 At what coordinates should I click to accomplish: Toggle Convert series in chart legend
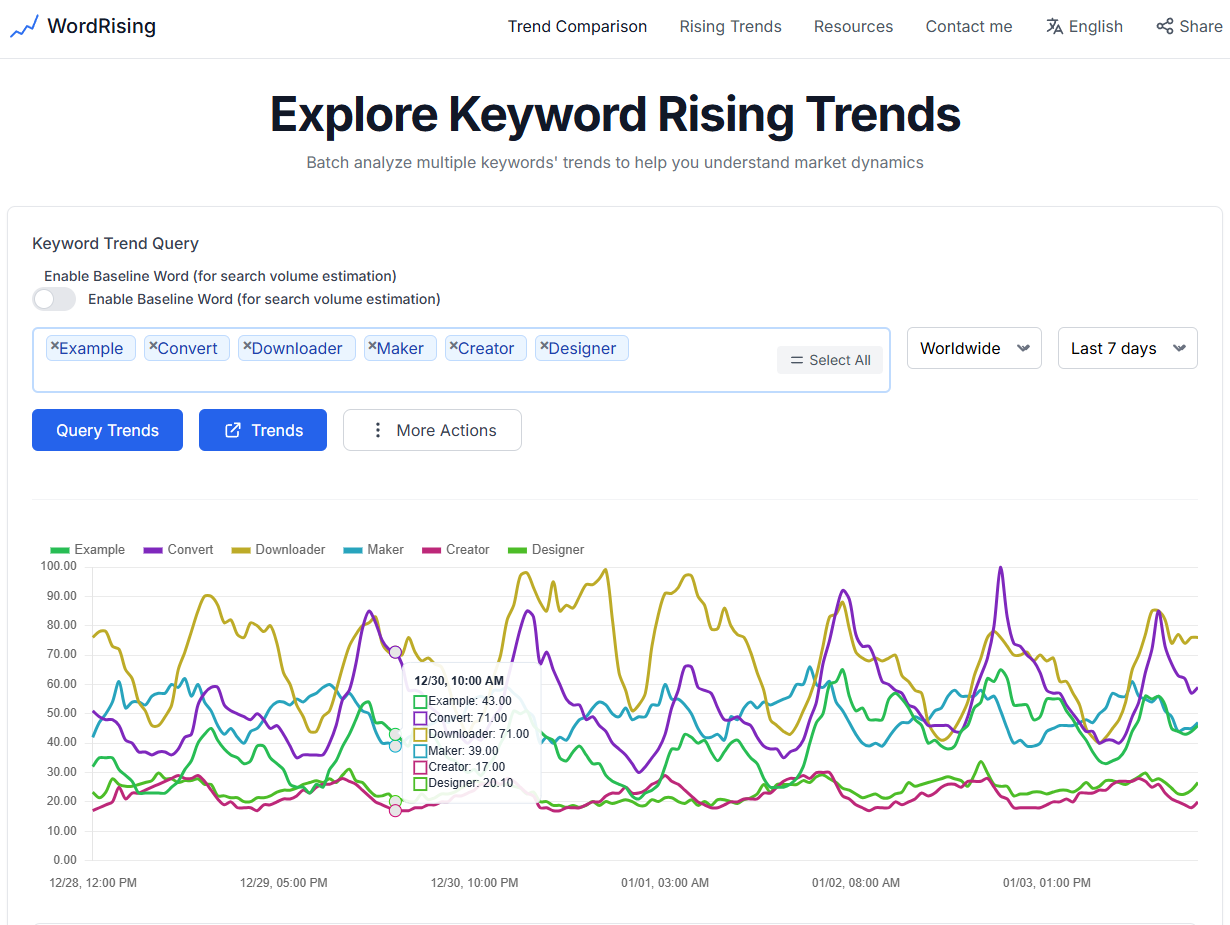[x=179, y=549]
